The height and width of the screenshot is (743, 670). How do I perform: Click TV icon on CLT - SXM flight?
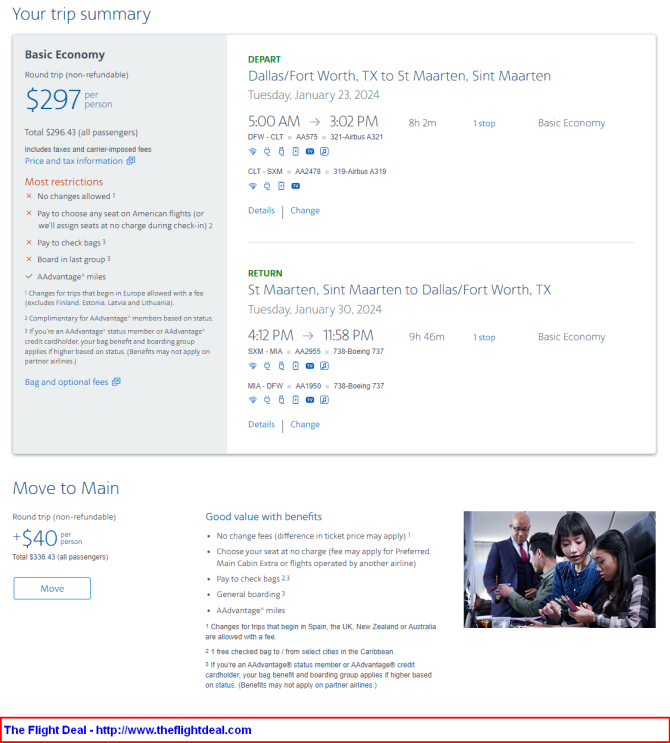[x=296, y=186]
